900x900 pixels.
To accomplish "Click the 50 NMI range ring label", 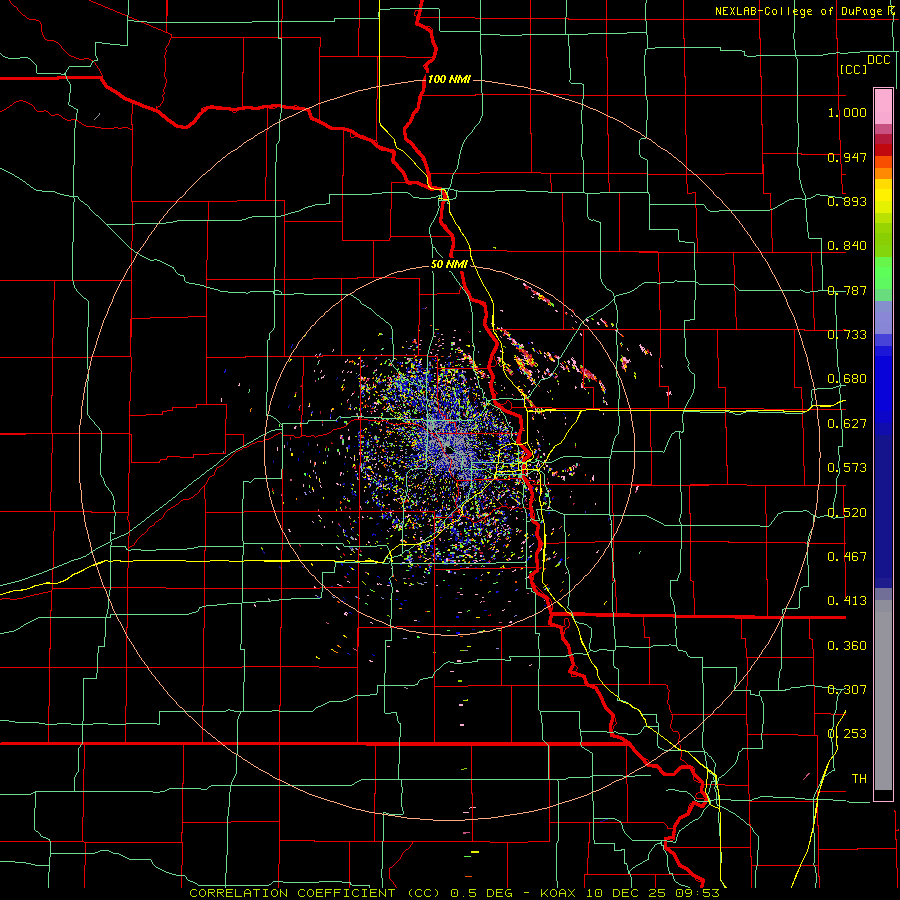I will click(449, 264).
